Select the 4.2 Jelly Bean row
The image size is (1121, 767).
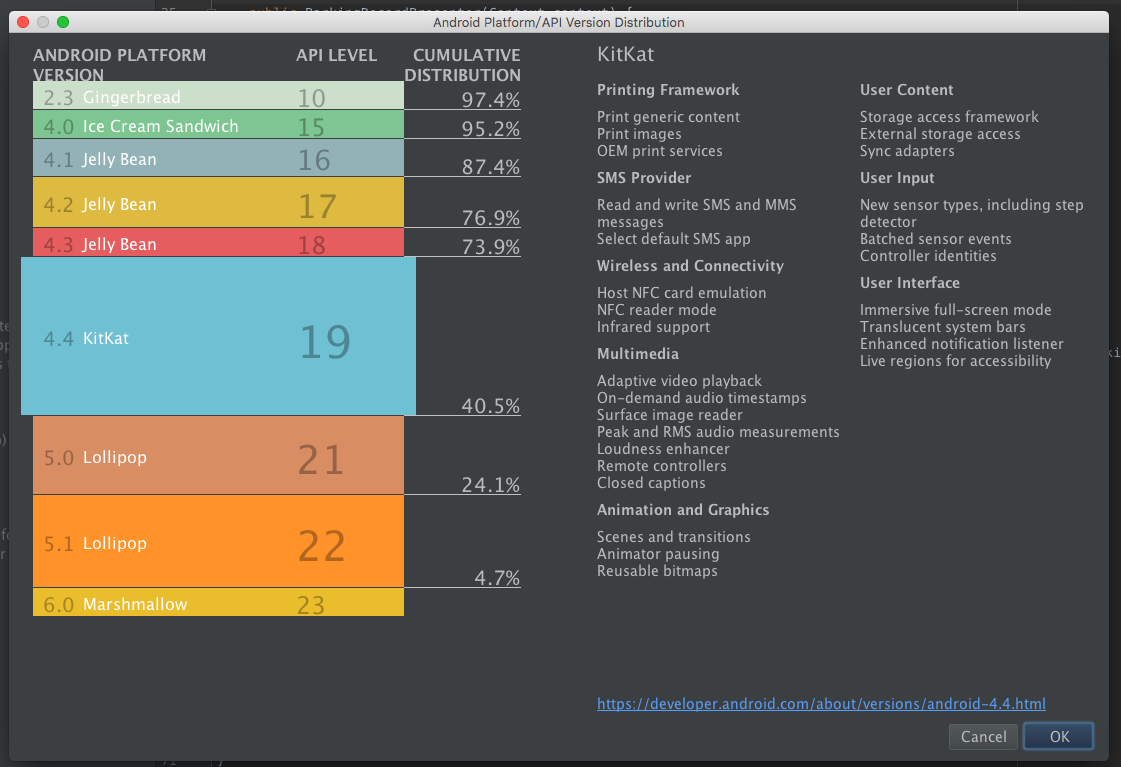(218, 202)
